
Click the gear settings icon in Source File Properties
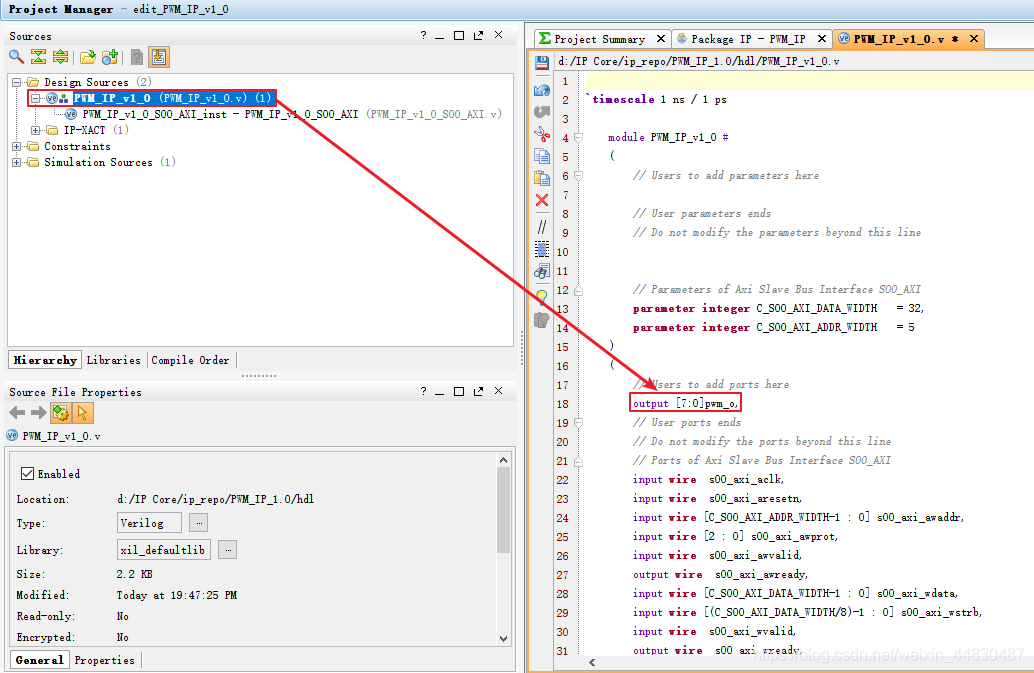(x=61, y=413)
